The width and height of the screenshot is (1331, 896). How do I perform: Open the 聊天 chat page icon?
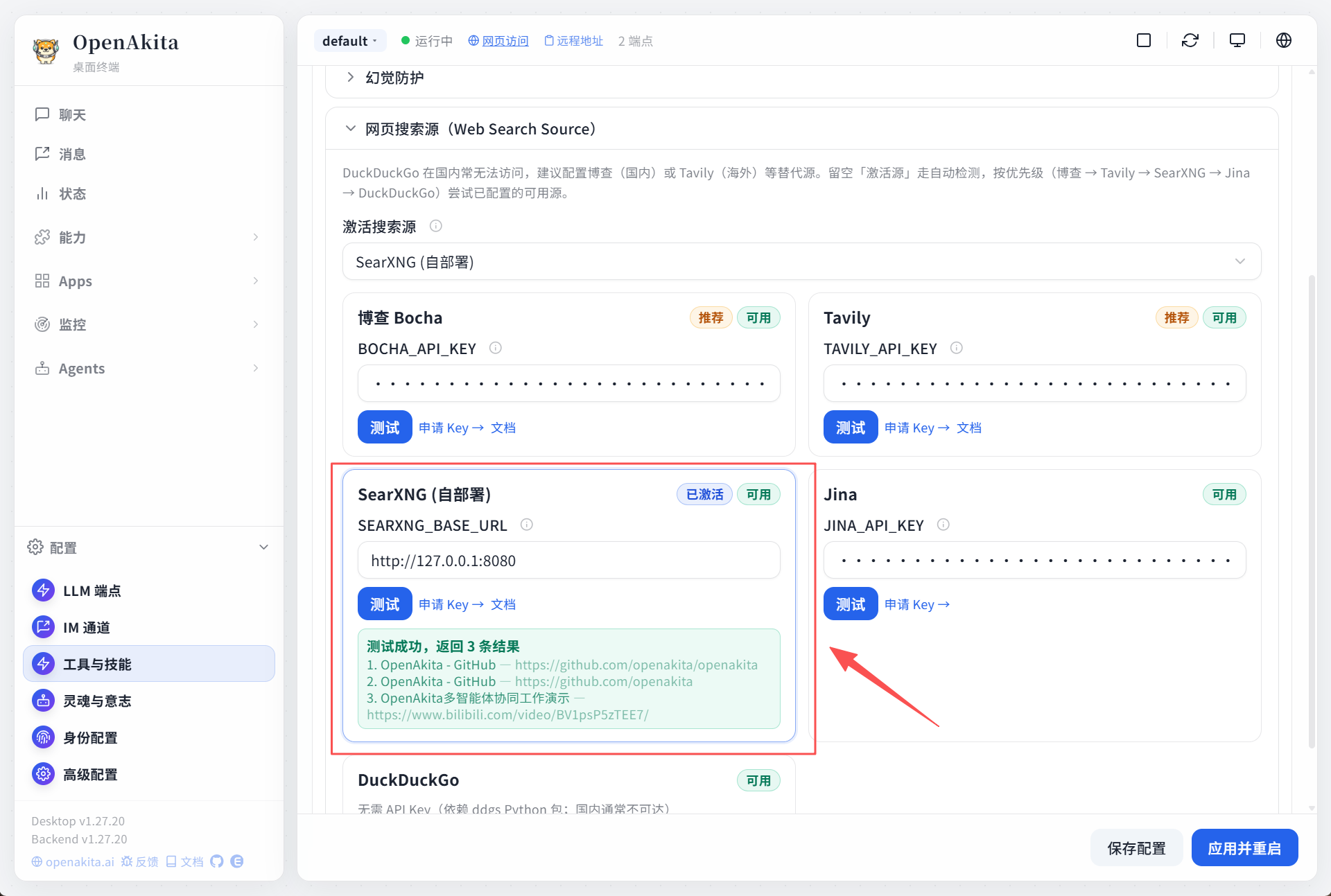click(x=42, y=114)
